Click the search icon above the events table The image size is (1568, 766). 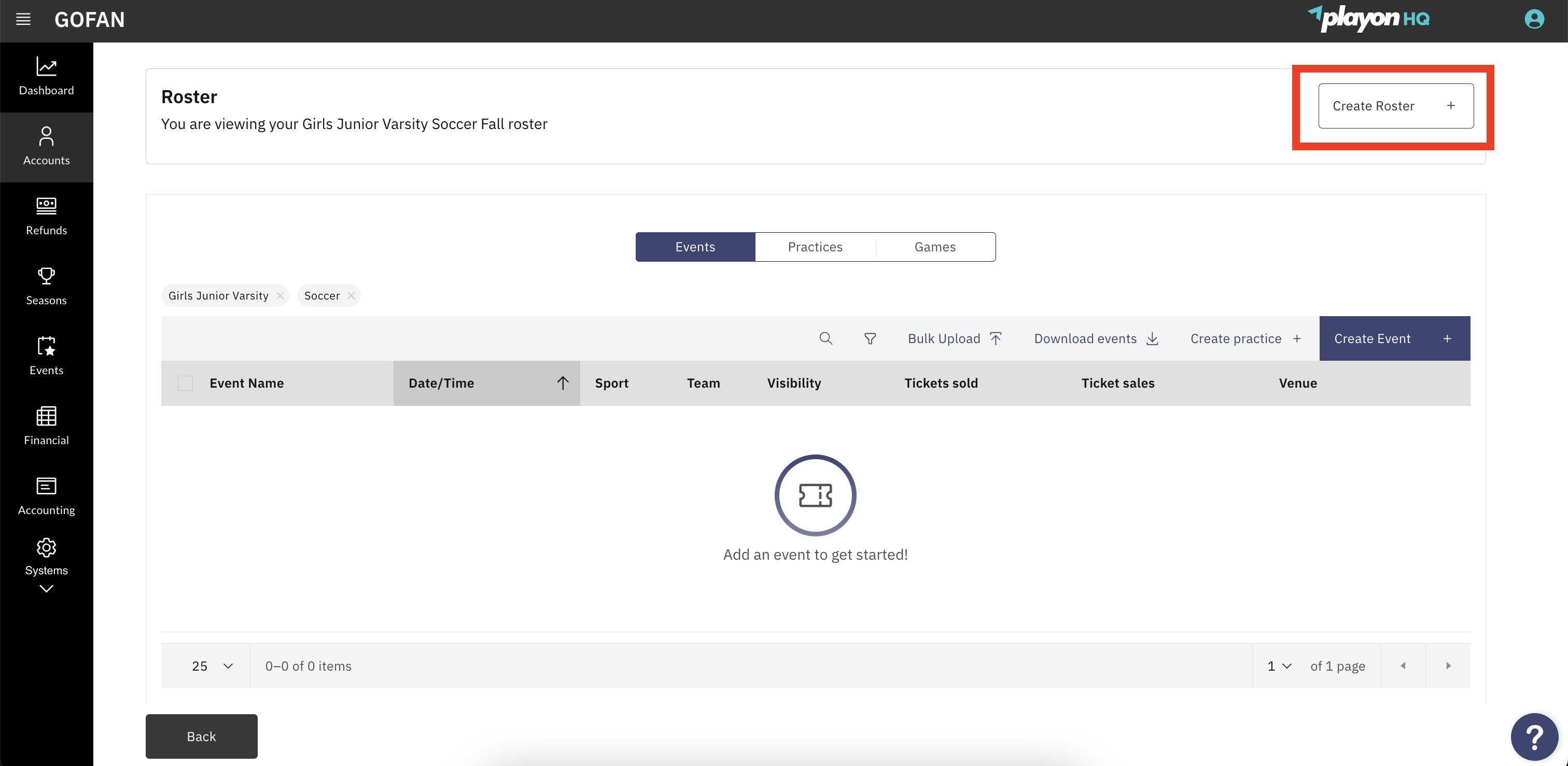click(825, 338)
